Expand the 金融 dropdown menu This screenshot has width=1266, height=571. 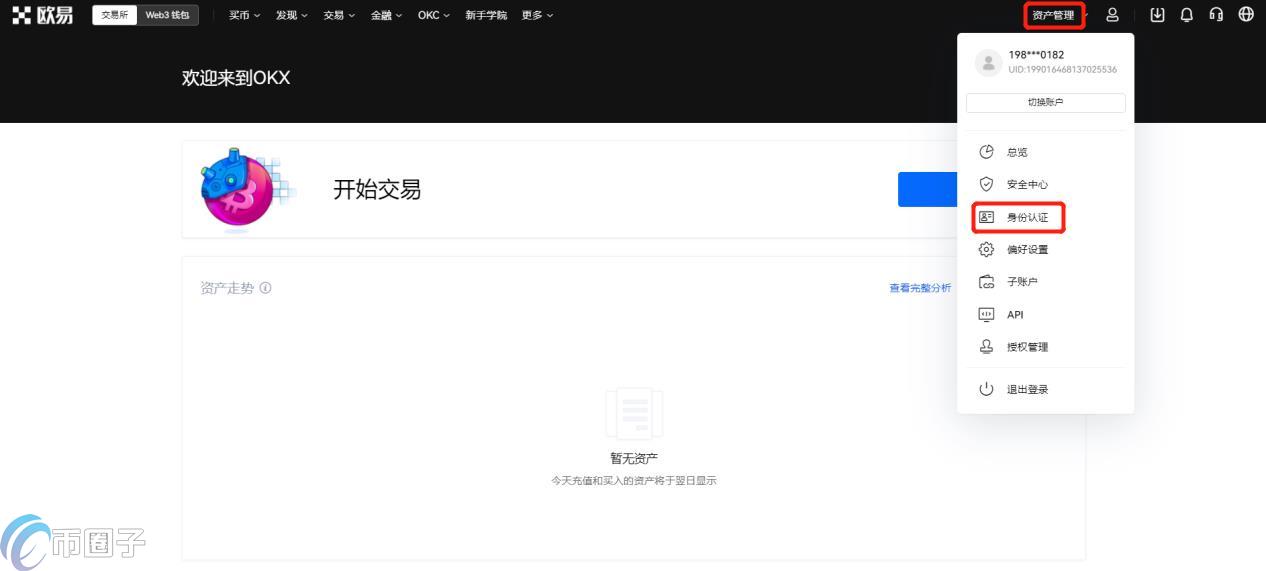point(386,15)
